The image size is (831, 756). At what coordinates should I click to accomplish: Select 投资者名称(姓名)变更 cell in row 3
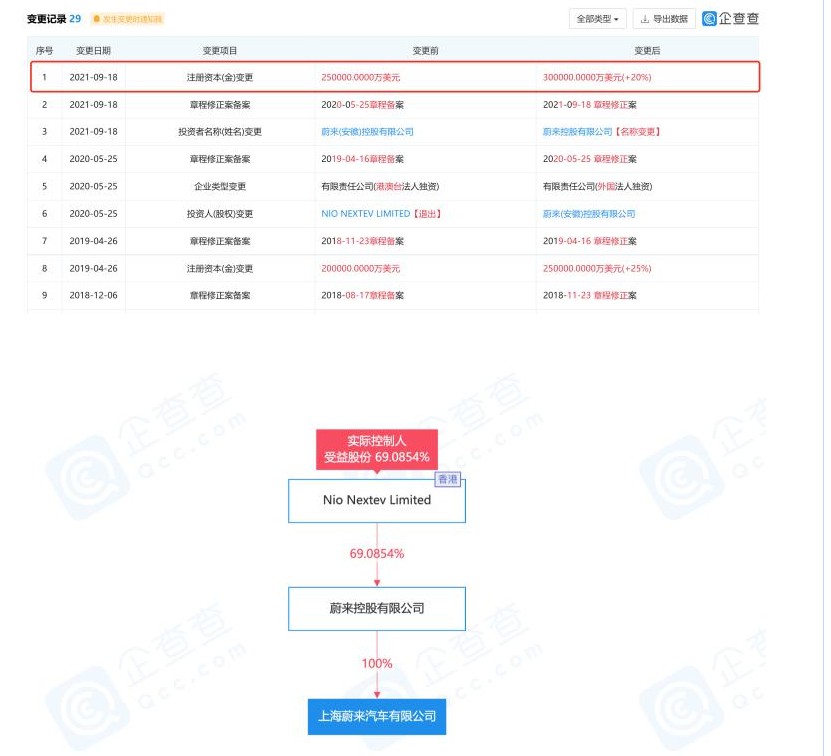tap(220, 131)
